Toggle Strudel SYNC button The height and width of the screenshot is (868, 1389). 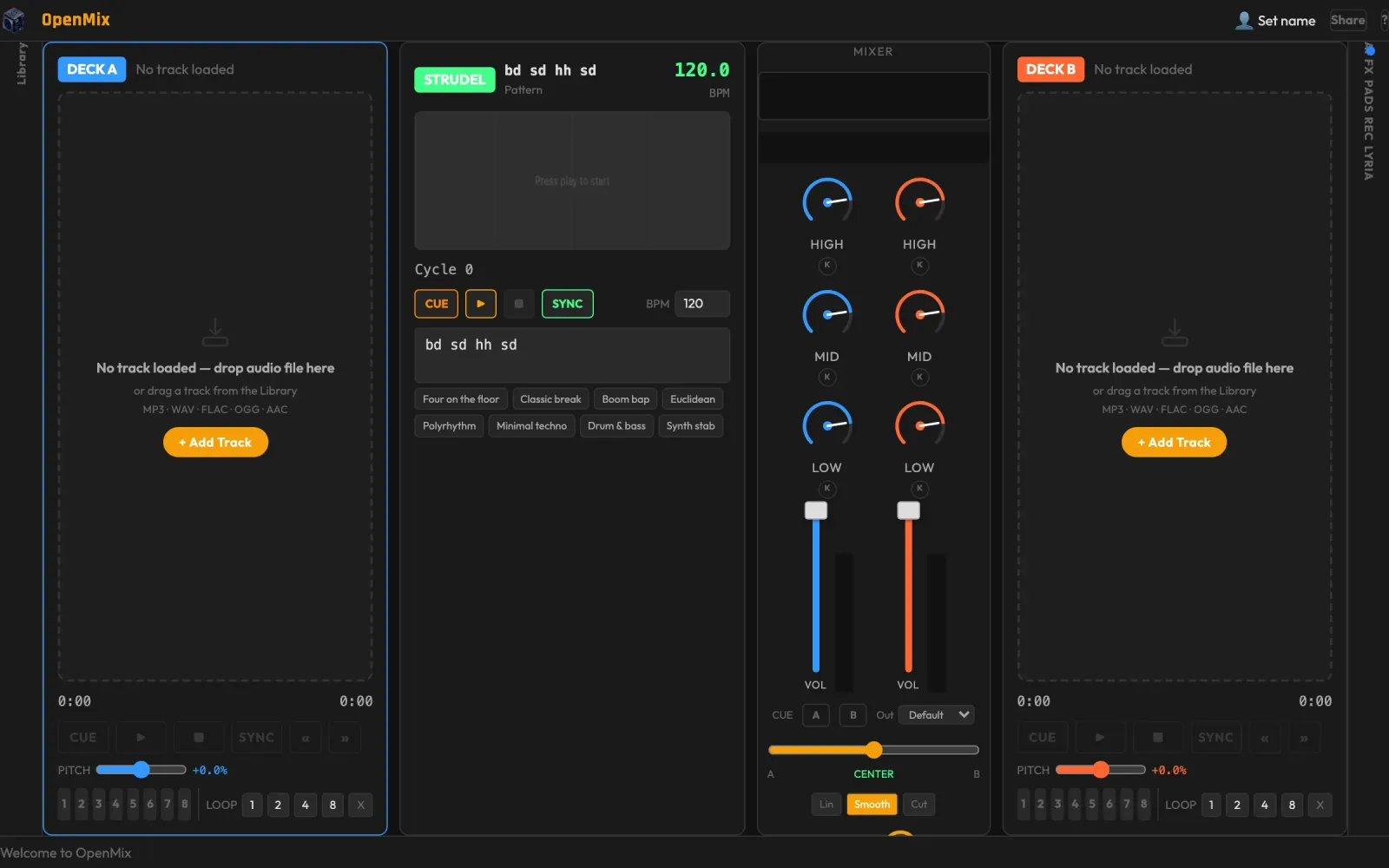[568, 304]
